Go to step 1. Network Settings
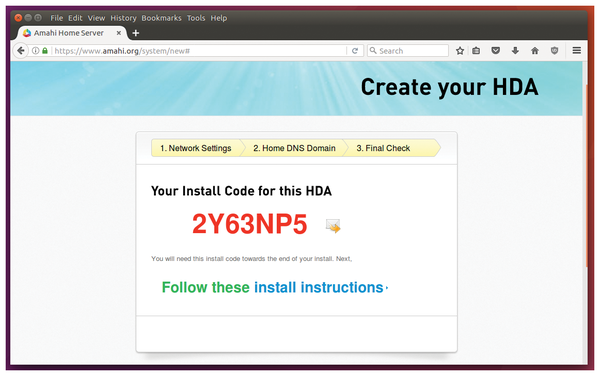Viewport: 600px width, 376px height. (196, 148)
